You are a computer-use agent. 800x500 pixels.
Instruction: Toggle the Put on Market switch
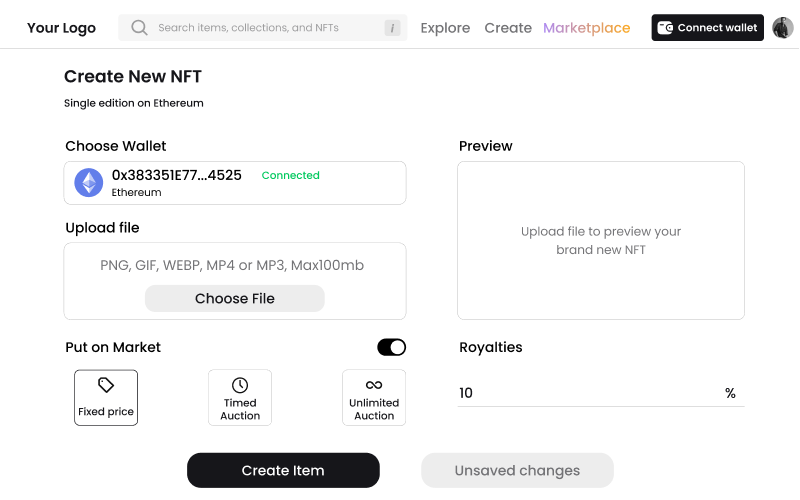(x=391, y=347)
